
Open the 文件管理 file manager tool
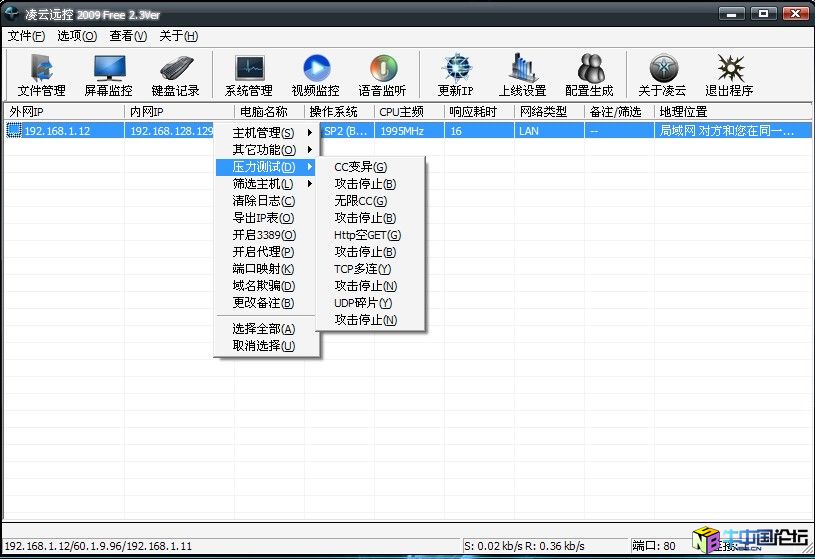tap(41, 74)
